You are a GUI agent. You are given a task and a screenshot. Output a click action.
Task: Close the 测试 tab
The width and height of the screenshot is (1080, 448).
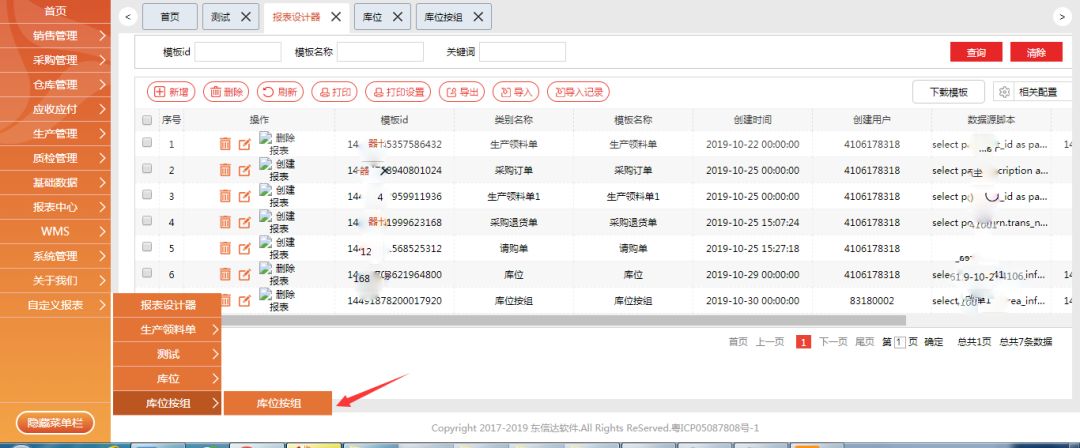point(245,17)
